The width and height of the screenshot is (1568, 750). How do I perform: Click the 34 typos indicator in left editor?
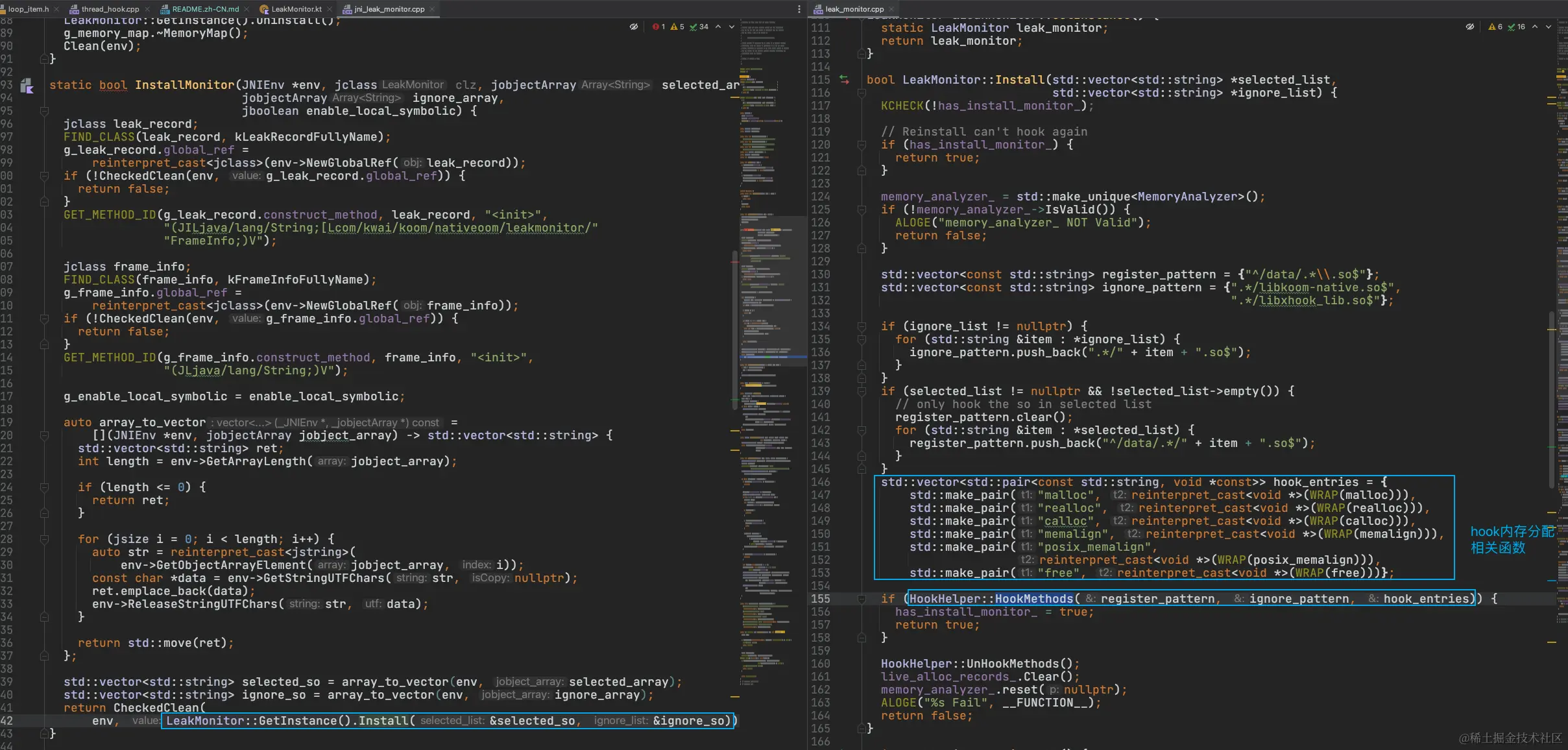(699, 27)
